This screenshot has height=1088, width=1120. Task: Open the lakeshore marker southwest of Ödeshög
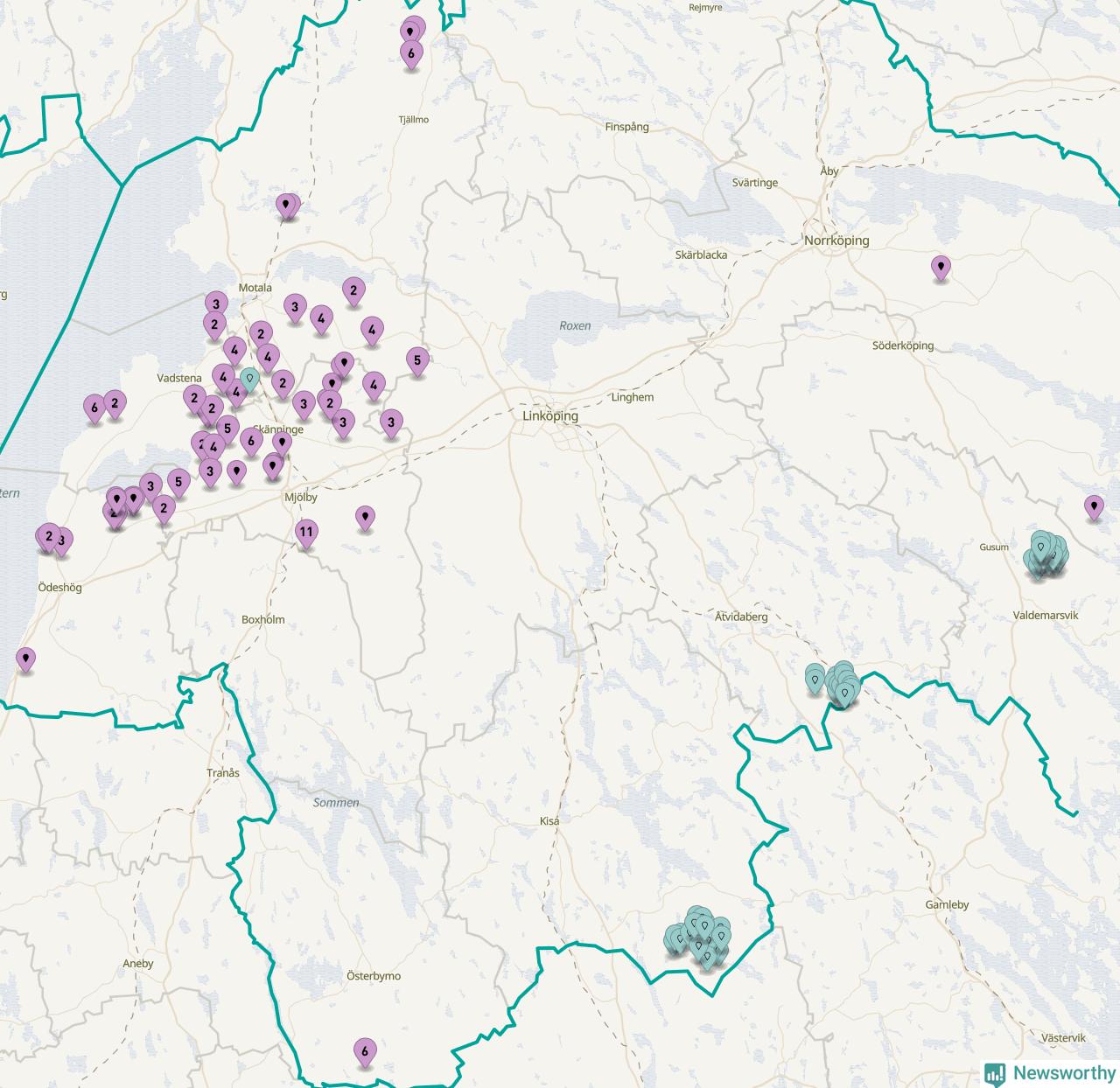26,659
